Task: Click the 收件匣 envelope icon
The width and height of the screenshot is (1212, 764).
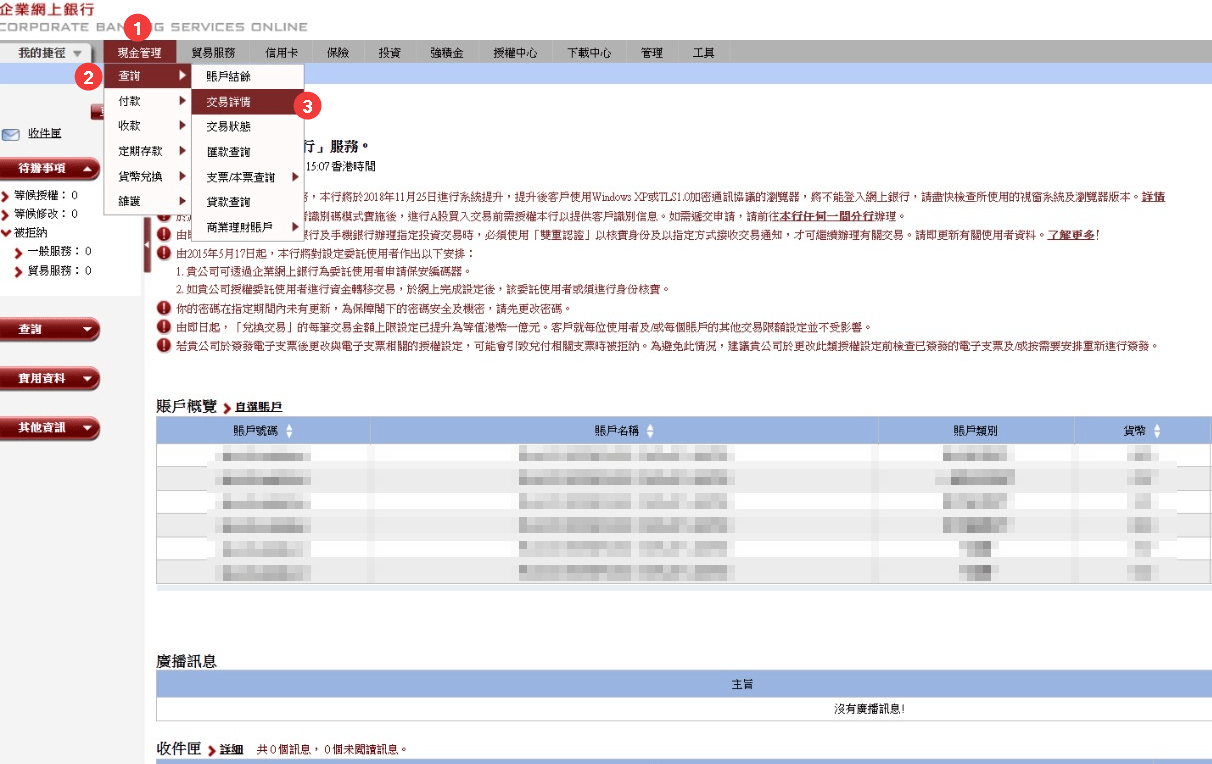Action: tap(11, 134)
